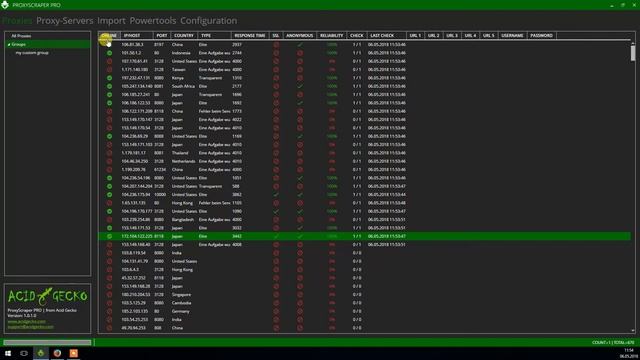Click the Password column header
640x360 pixels.
pos(541,36)
